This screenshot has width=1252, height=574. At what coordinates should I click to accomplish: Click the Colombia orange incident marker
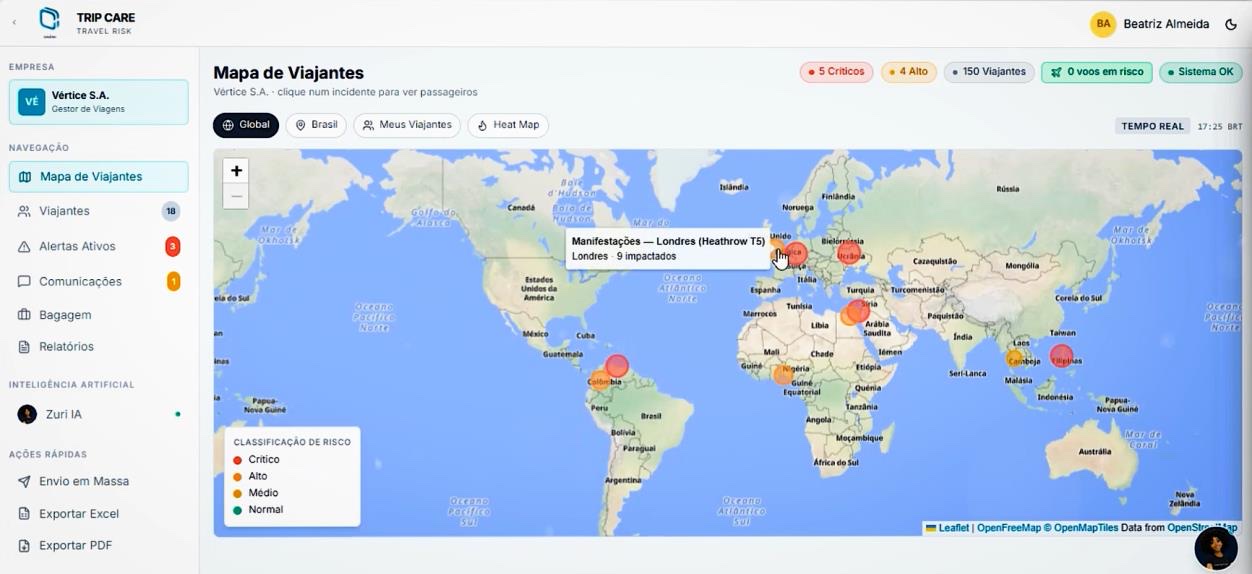coord(600,380)
